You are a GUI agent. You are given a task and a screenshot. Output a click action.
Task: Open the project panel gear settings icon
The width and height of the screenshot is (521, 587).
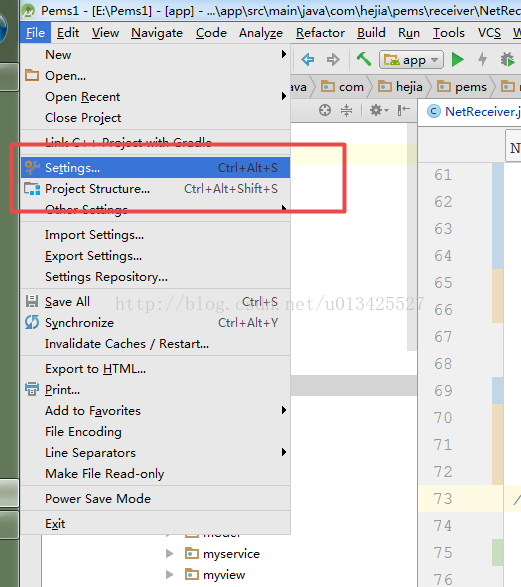point(379,110)
